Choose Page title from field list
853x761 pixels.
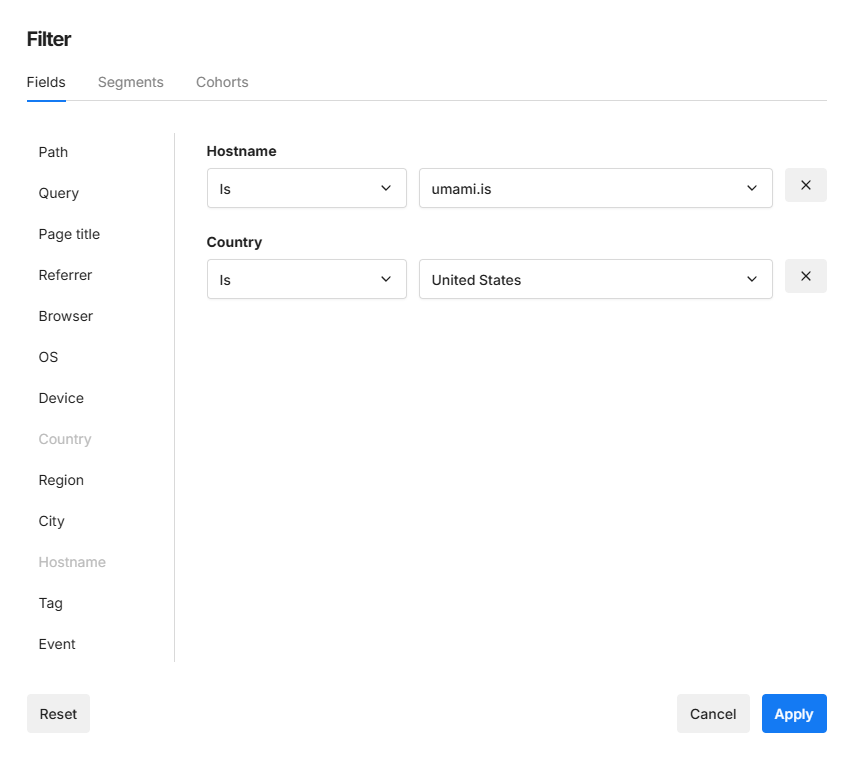tap(69, 234)
